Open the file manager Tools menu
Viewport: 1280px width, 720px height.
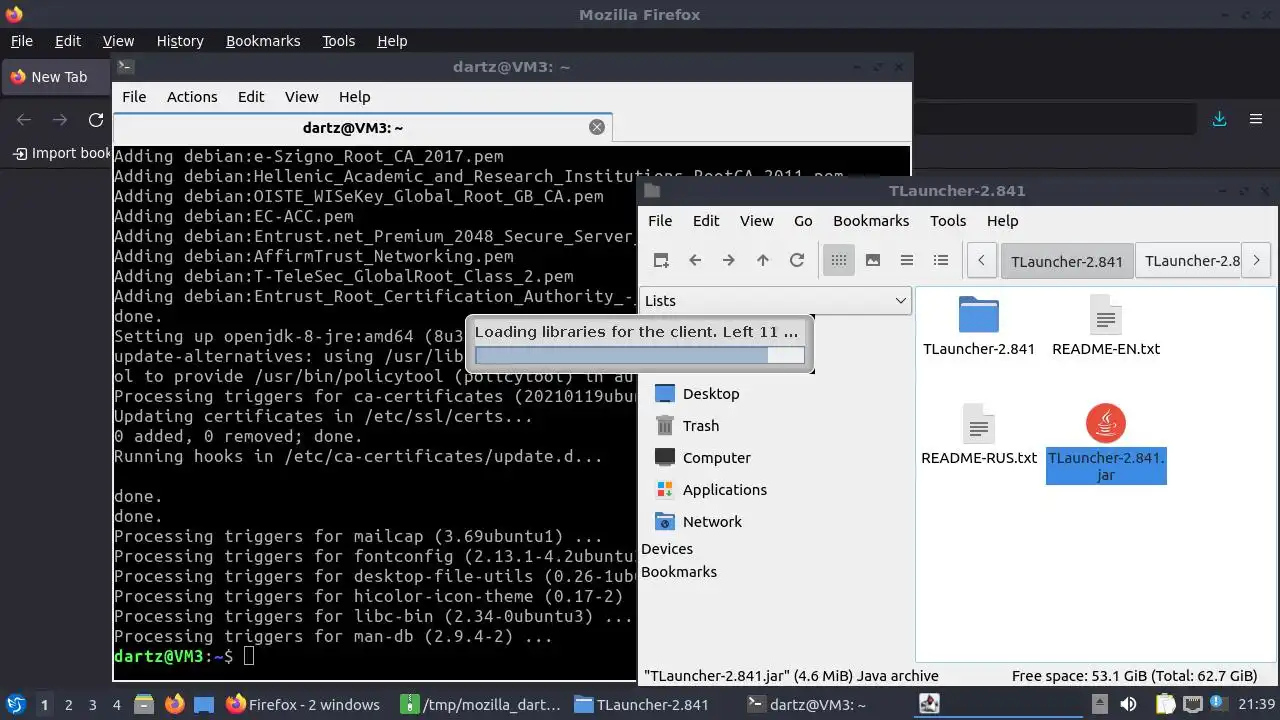[x=948, y=221]
